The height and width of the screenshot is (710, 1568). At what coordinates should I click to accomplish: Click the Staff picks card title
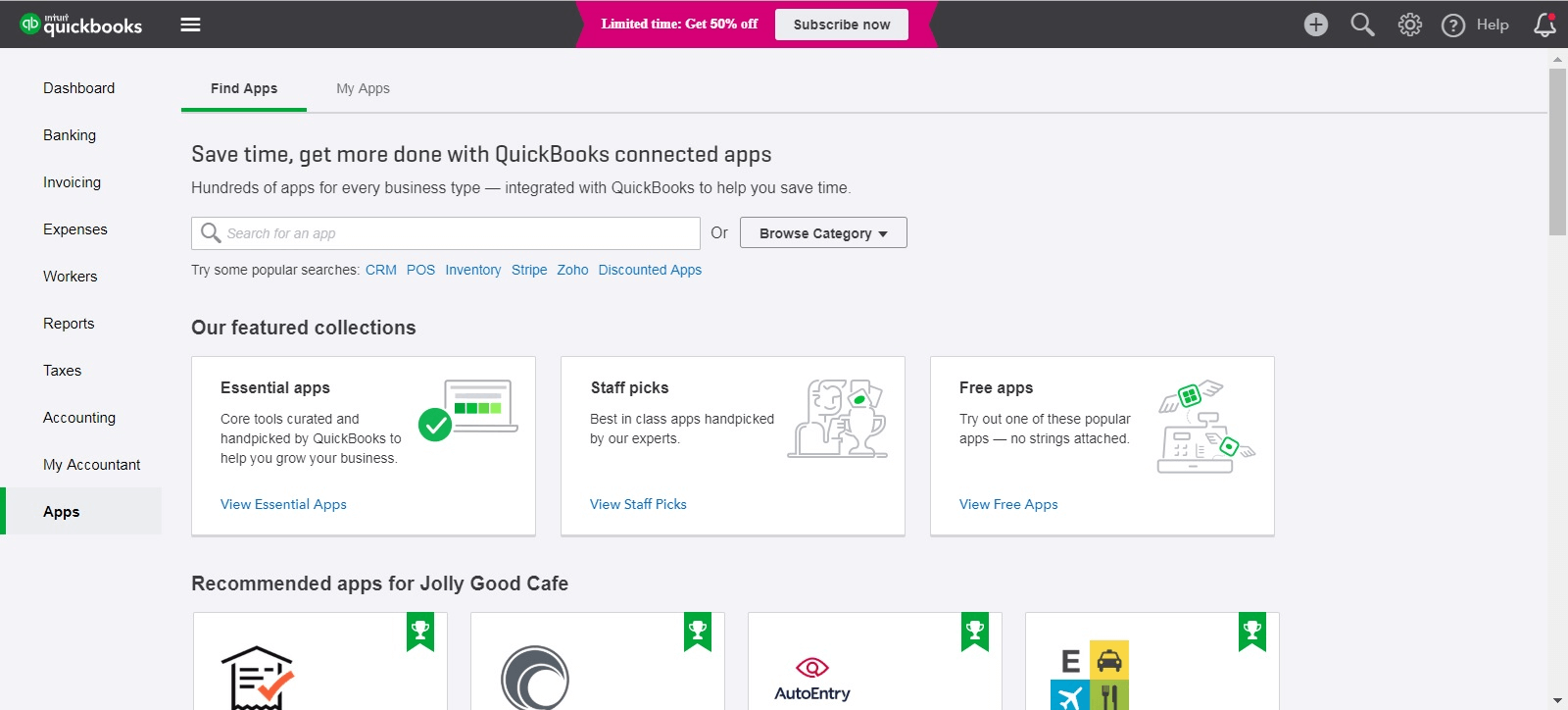tap(629, 388)
